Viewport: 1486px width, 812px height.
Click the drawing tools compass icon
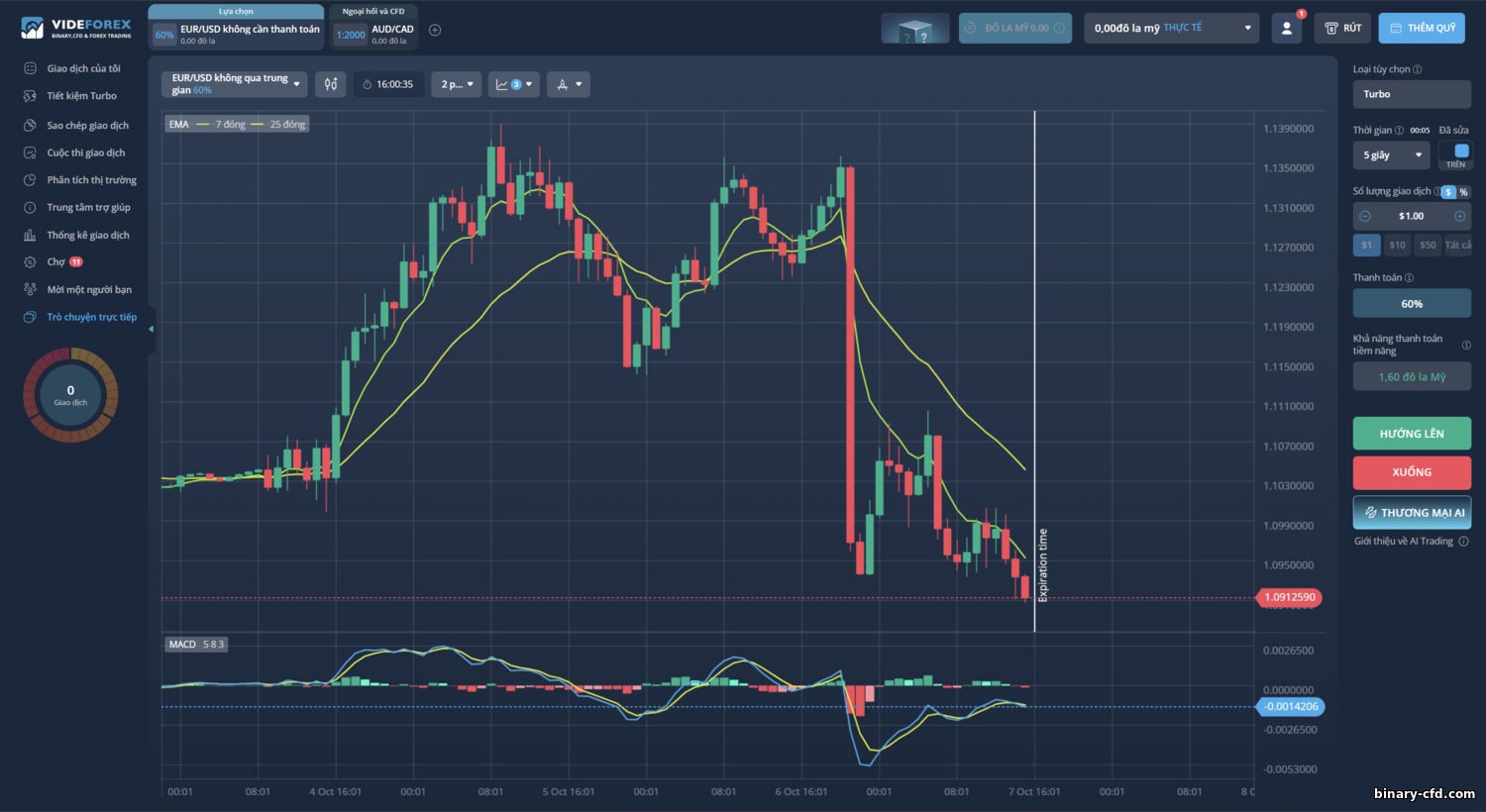pyautogui.click(x=569, y=84)
